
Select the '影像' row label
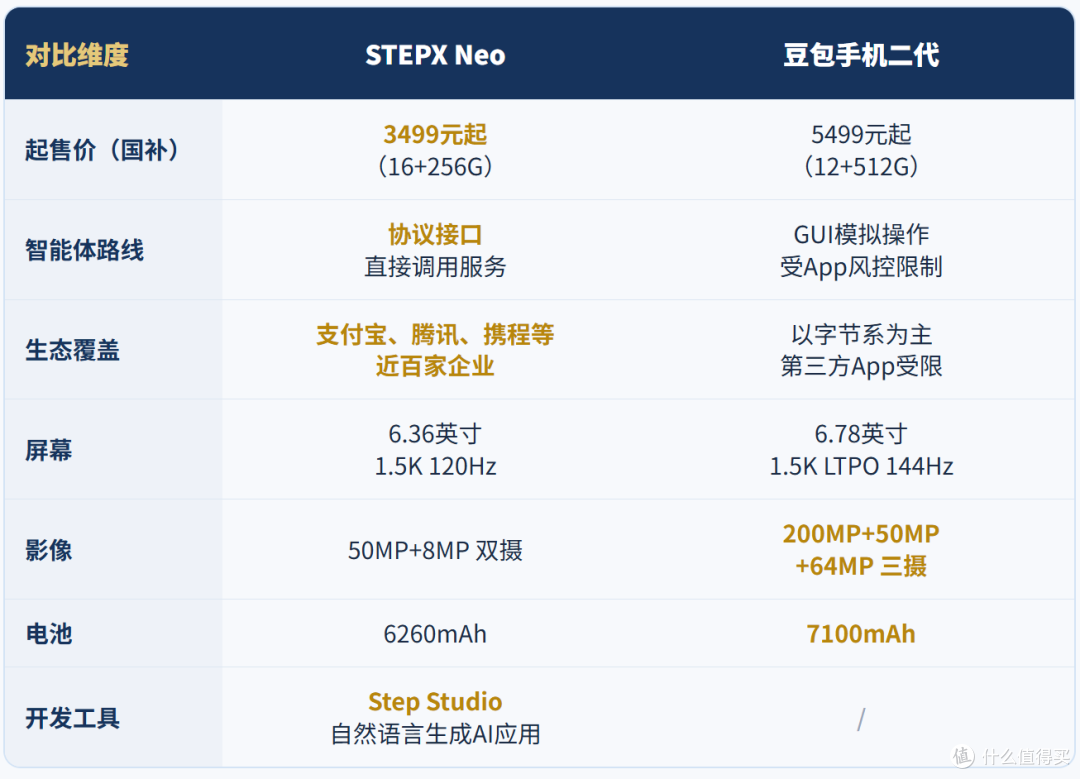click(48, 550)
